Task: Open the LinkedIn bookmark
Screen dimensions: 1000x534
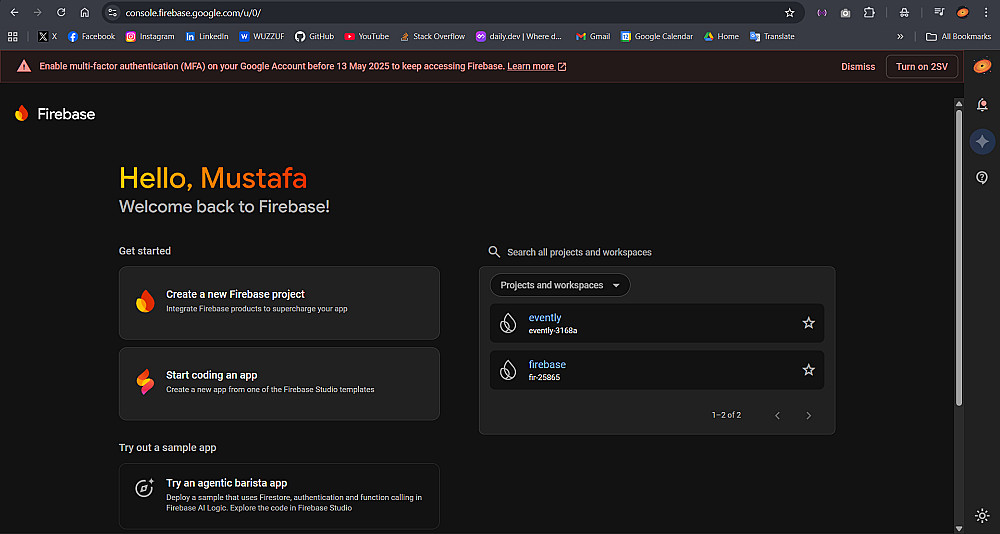Action: tap(207, 36)
